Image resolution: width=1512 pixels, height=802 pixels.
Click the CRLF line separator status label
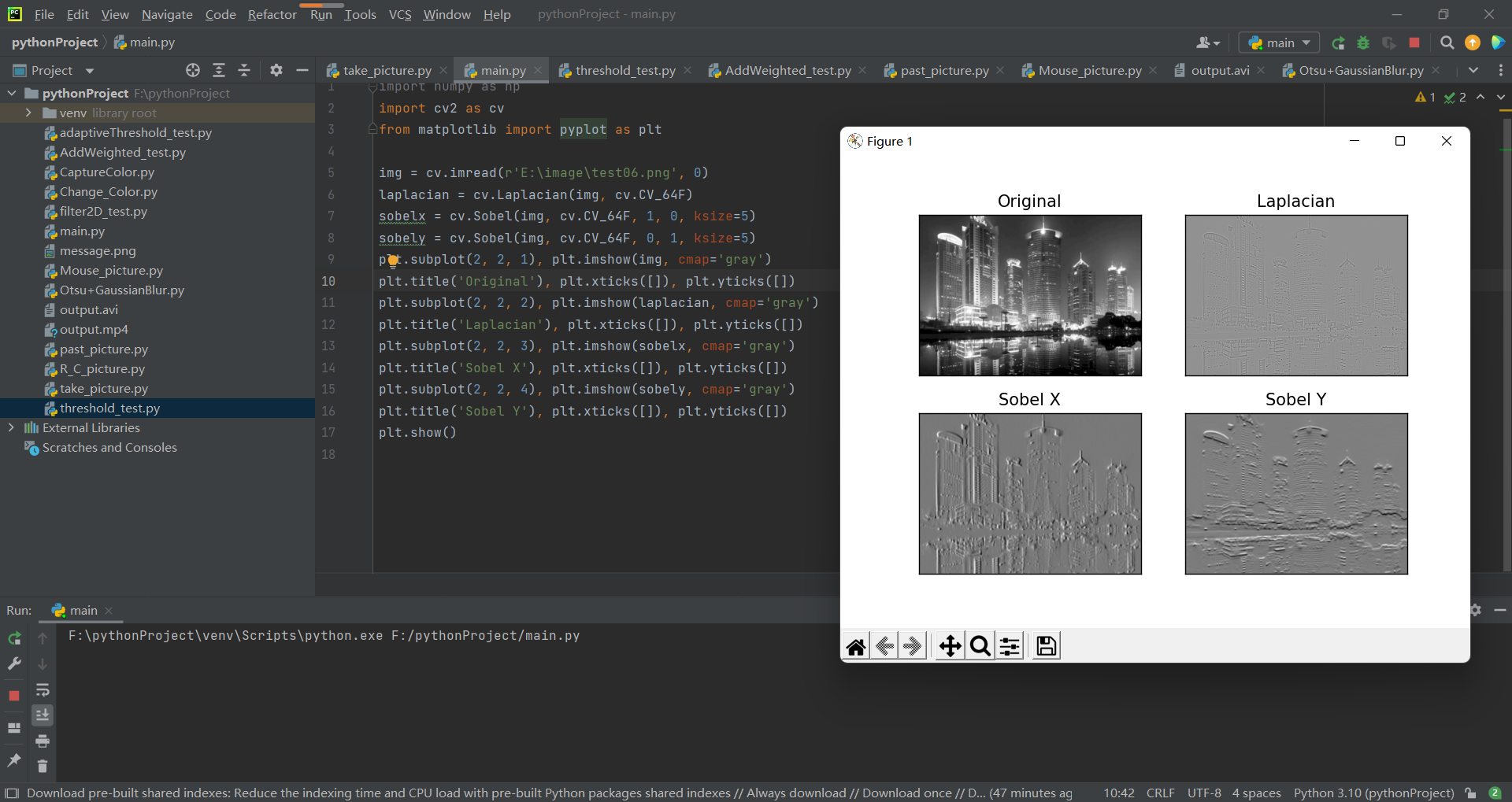1160,793
